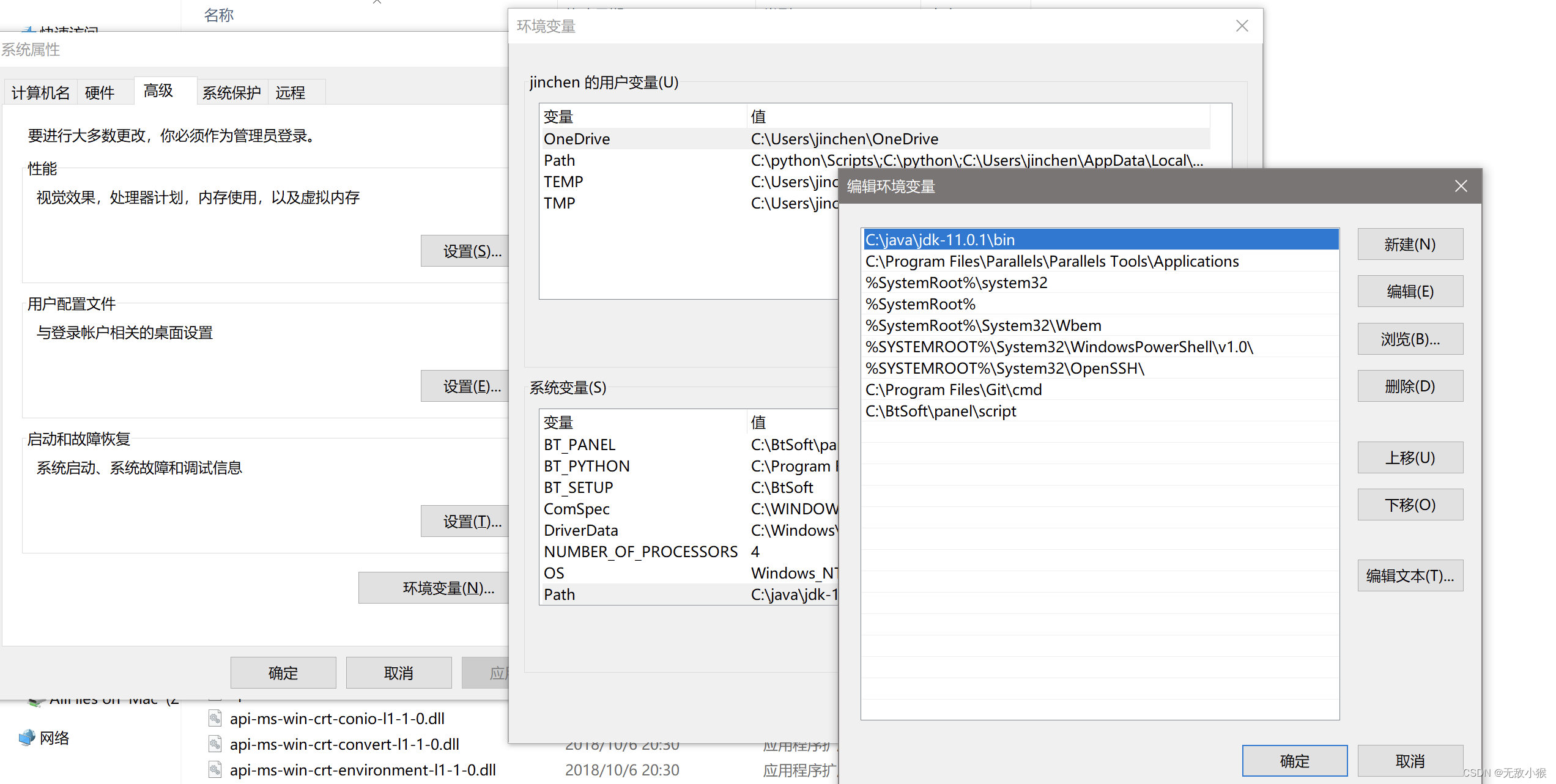Select the api-ms-win-crt-conio-l1-1-0.dll file icon

click(x=214, y=718)
